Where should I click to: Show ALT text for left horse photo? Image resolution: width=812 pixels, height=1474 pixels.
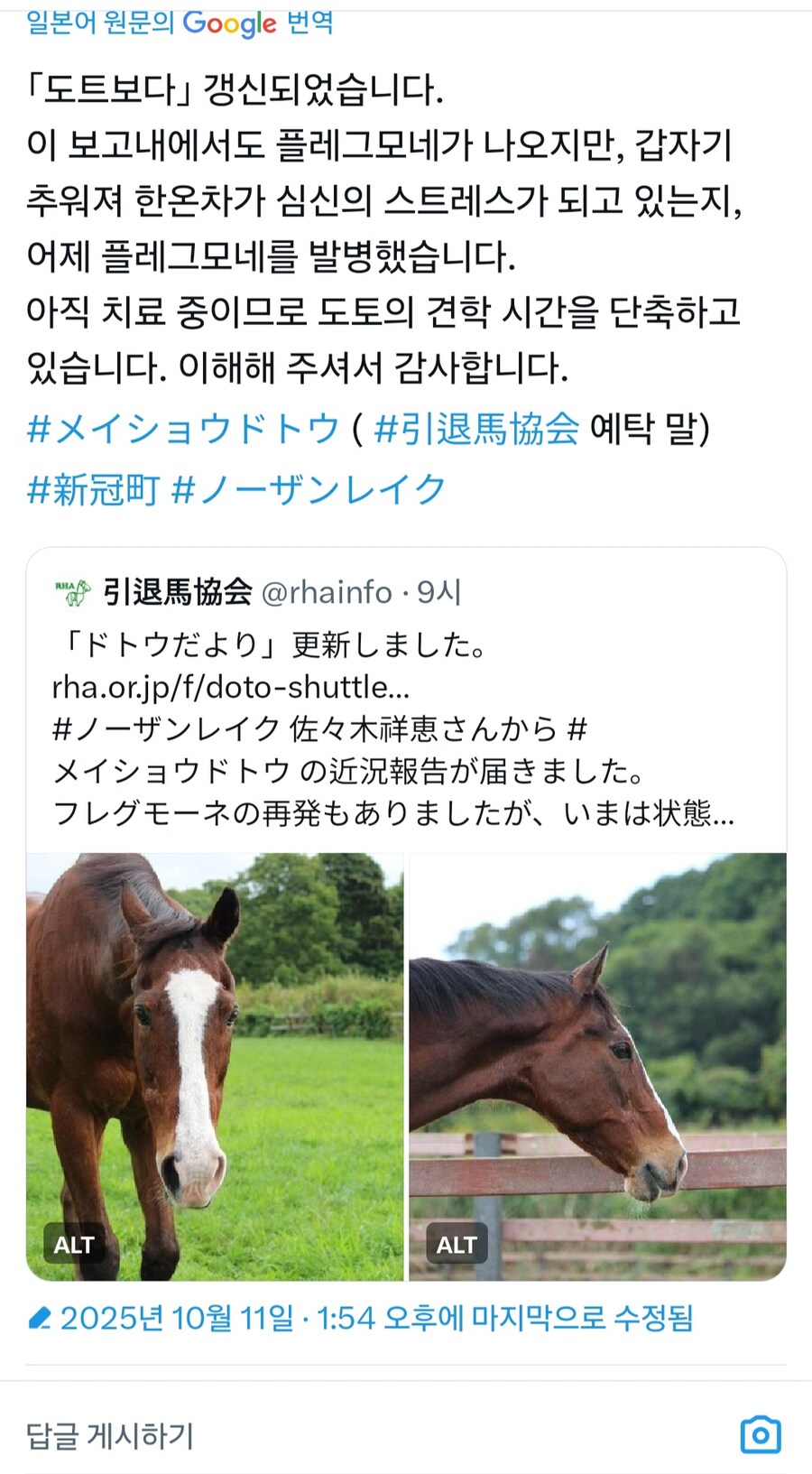[x=74, y=1245]
